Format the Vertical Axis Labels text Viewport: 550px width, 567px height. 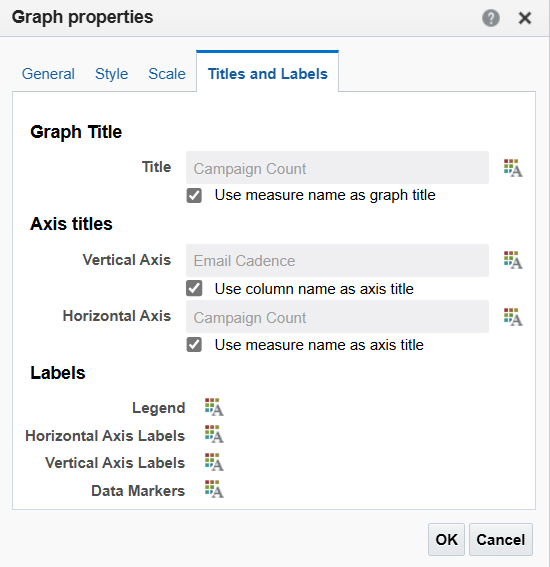(x=214, y=462)
